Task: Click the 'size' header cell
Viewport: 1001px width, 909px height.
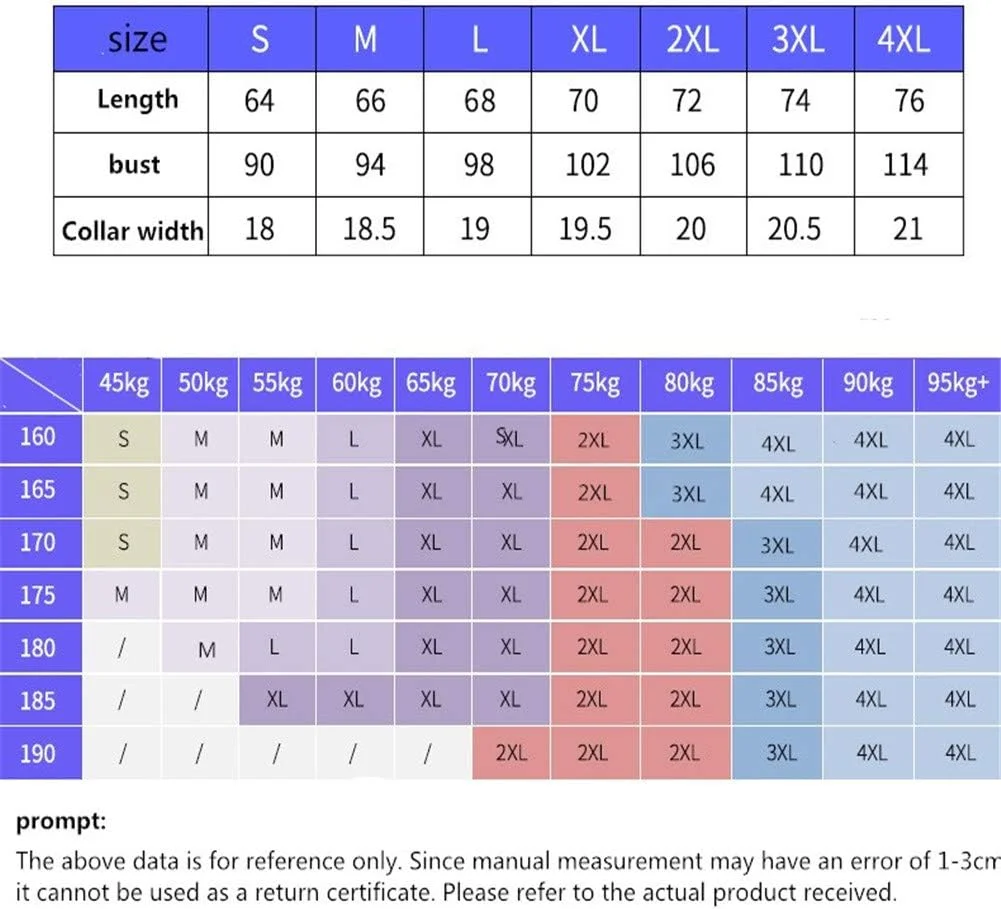Action: 138,39
